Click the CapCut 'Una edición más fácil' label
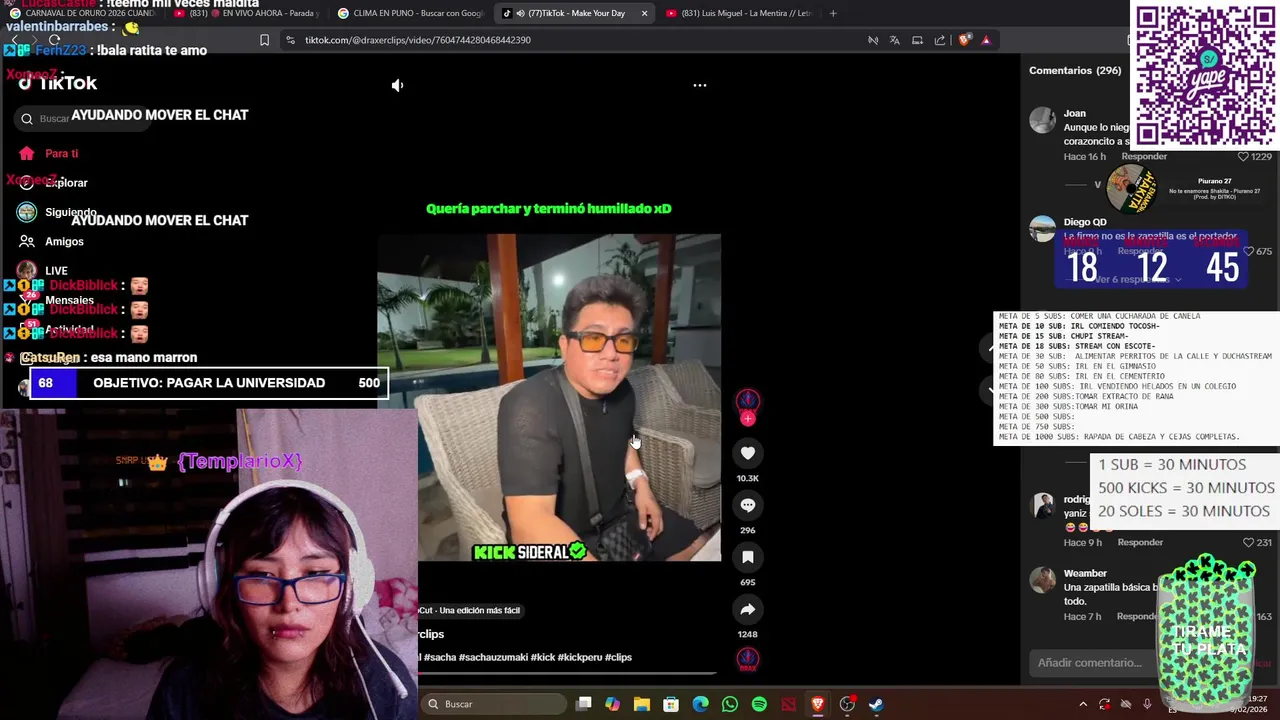1280x720 pixels. pyautogui.click(x=469, y=610)
